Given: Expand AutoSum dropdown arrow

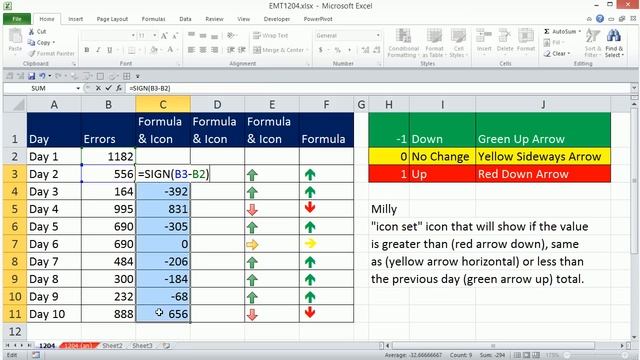Looking at the screenshot, I should tap(580, 31).
